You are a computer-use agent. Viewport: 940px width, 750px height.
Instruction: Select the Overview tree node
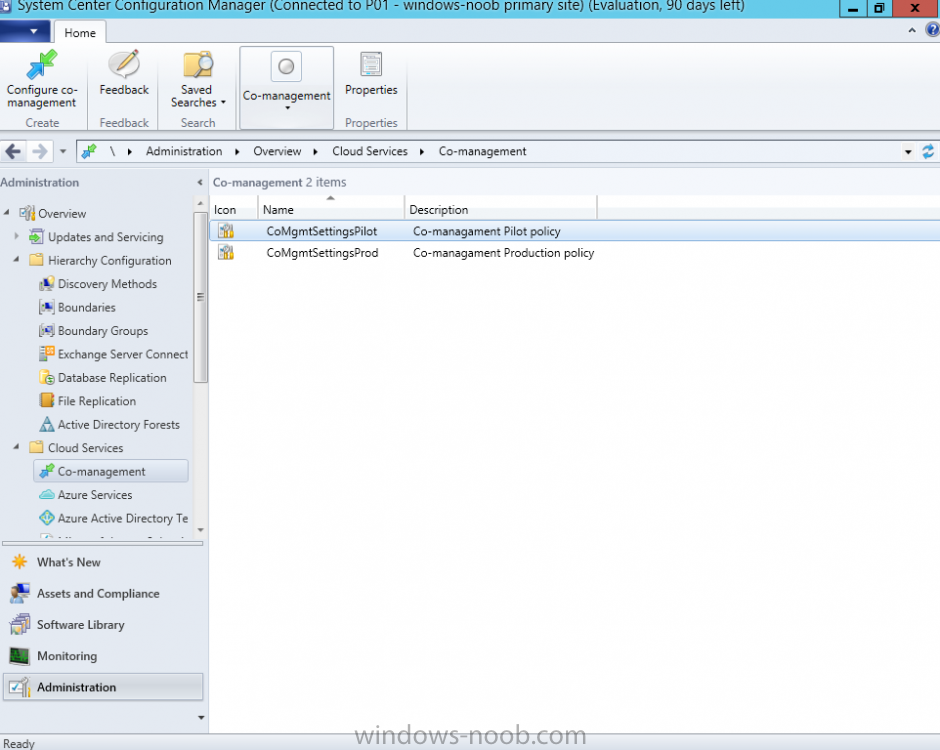coord(62,213)
